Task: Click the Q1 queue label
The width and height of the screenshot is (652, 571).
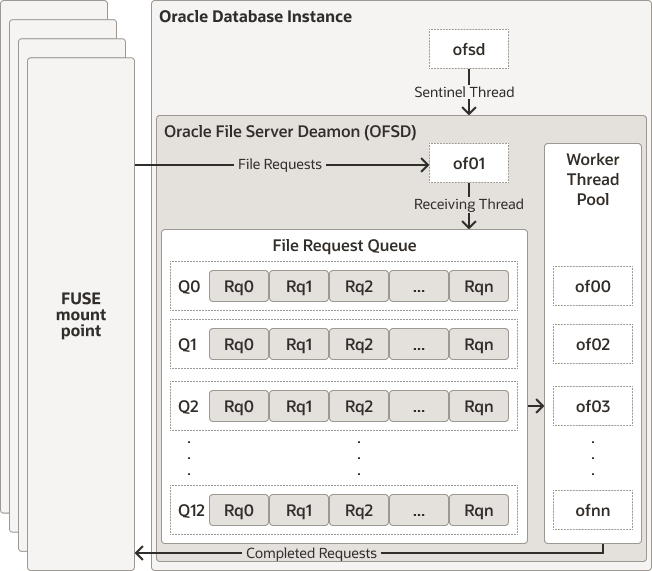Action: [x=187, y=344]
